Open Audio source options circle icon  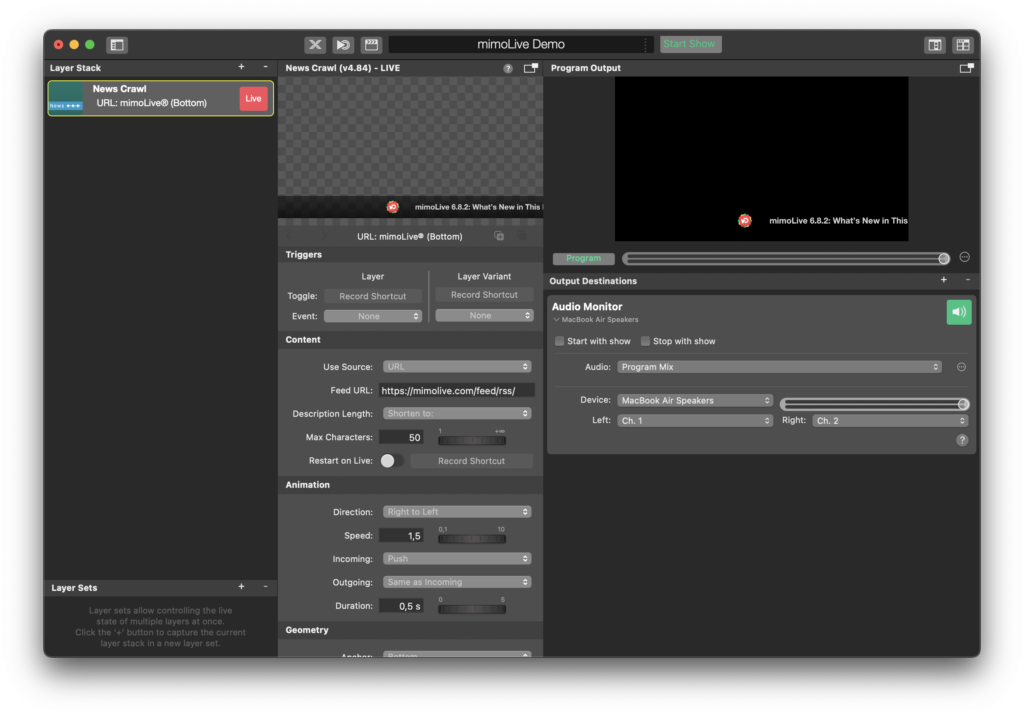click(x=961, y=367)
